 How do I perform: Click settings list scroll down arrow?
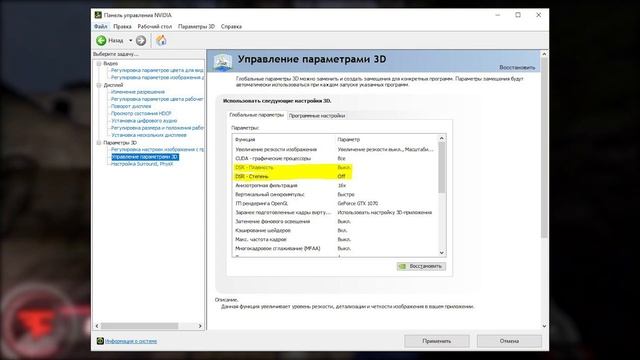pyautogui.click(x=442, y=253)
